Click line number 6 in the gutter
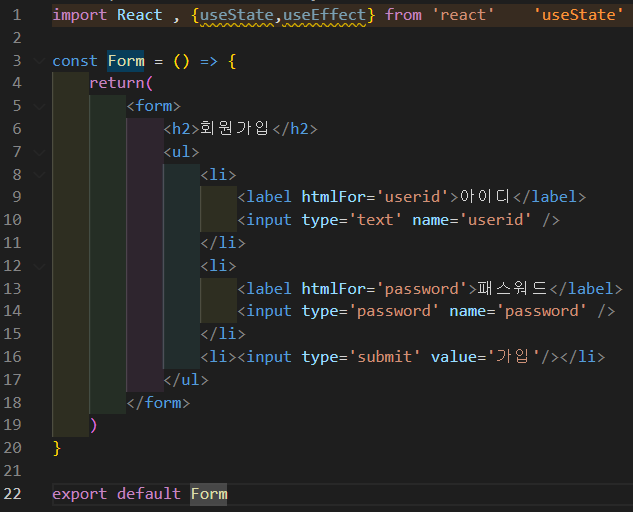Image resolution: width=633 pixels, height=512 pixels. [17, 129]
